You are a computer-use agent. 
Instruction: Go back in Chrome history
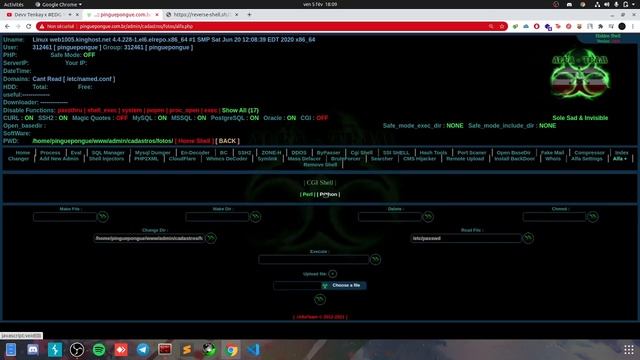7,27
